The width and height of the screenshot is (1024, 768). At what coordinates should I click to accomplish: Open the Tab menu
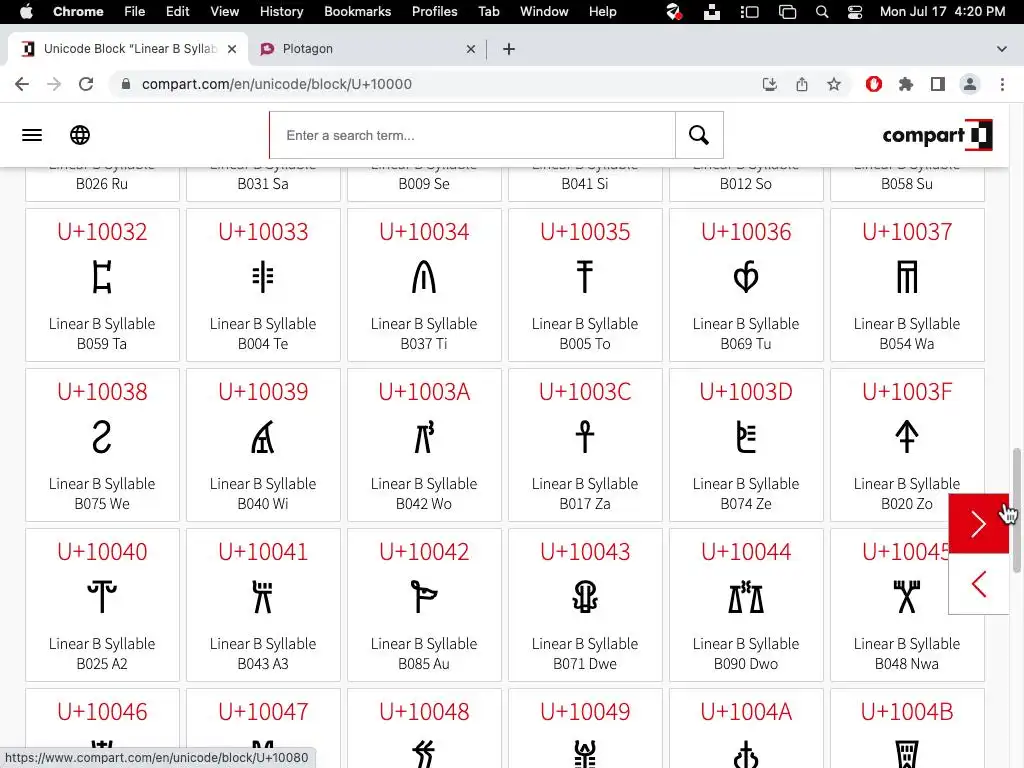(488, 11)
